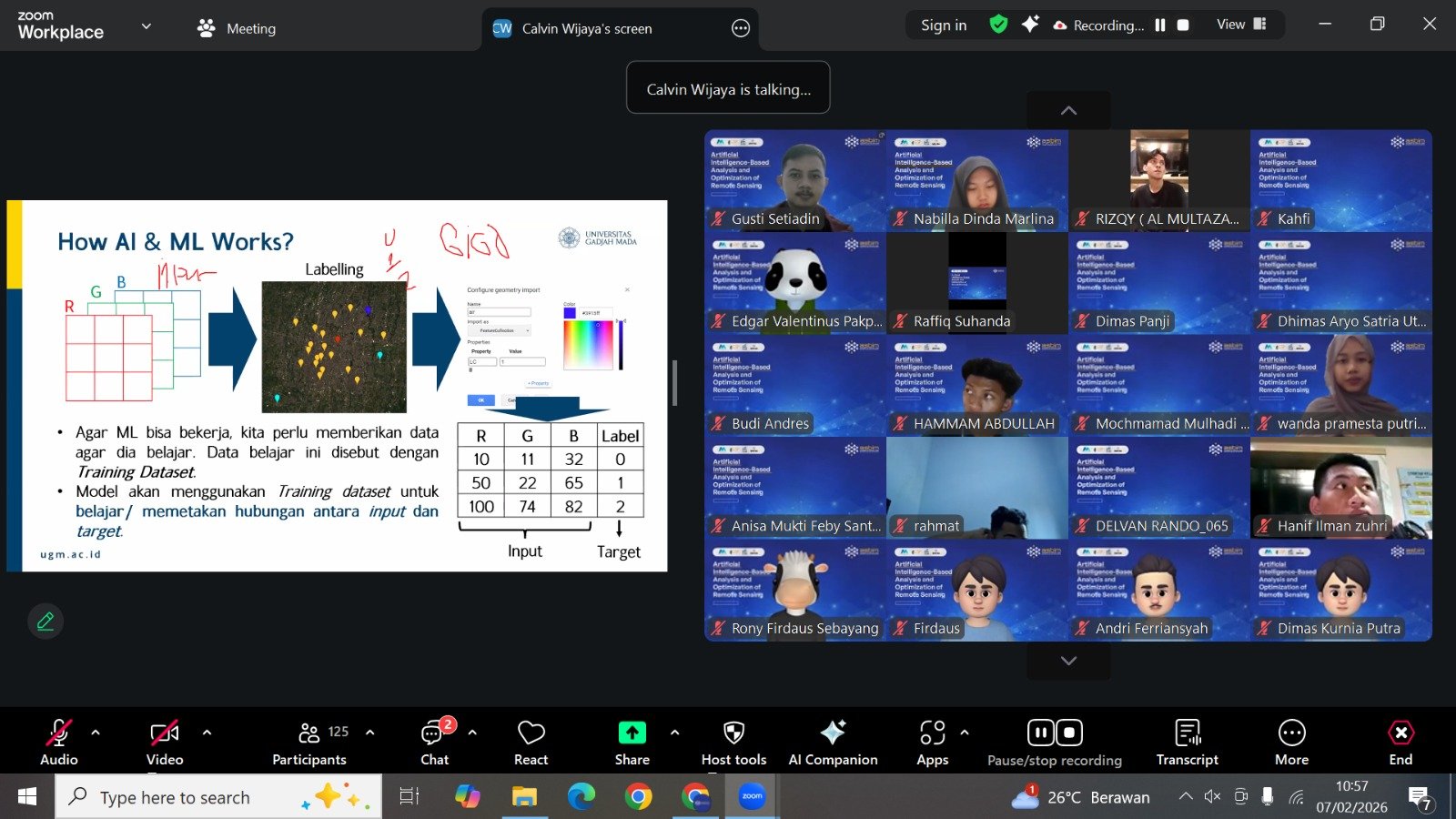Open the React emoji menu
The height and width of the screenshot is (819, 1456).
point(531,742)
